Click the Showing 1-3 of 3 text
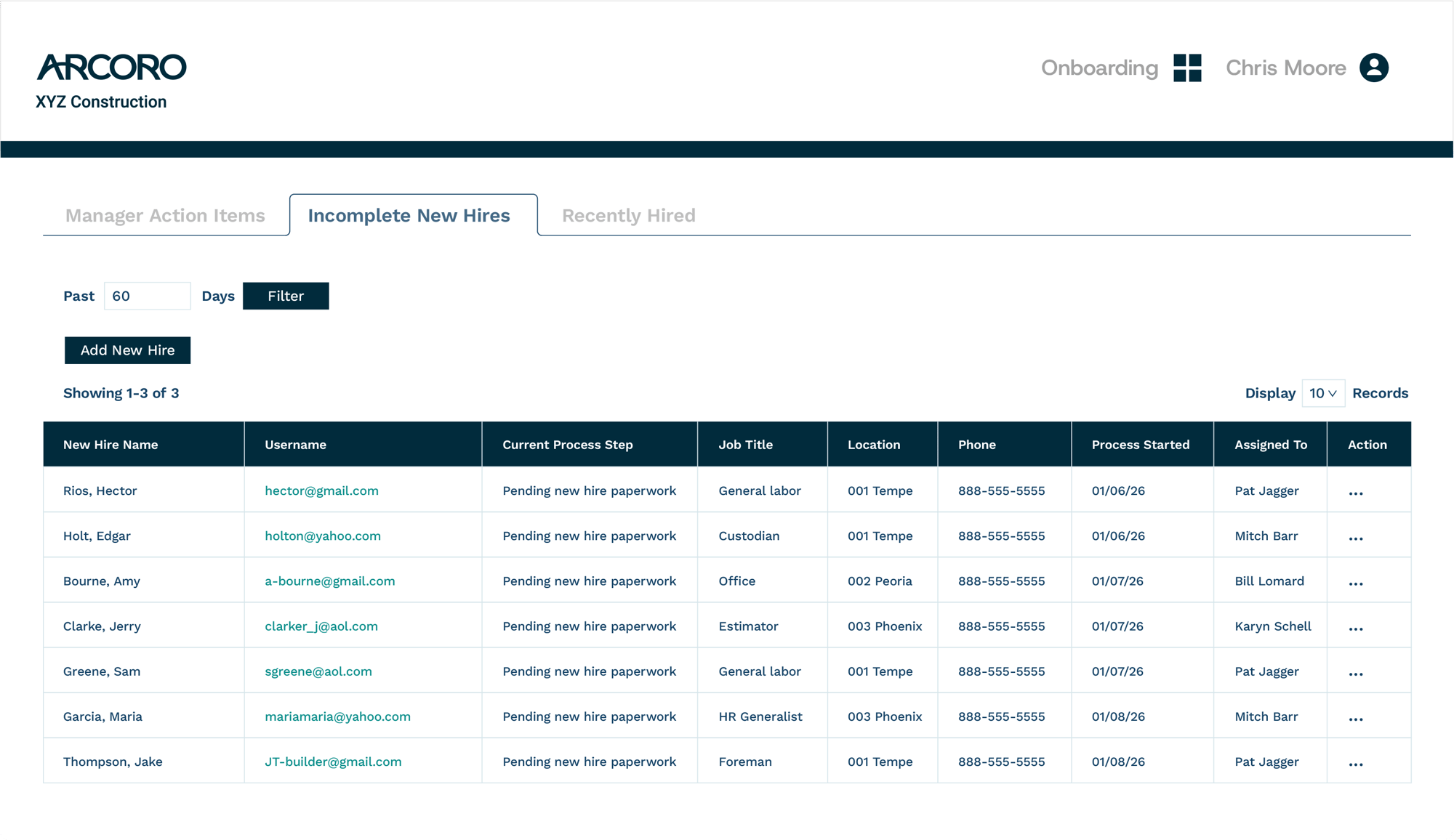Screen dimensions: 1454x840 (x=121, y=393)
